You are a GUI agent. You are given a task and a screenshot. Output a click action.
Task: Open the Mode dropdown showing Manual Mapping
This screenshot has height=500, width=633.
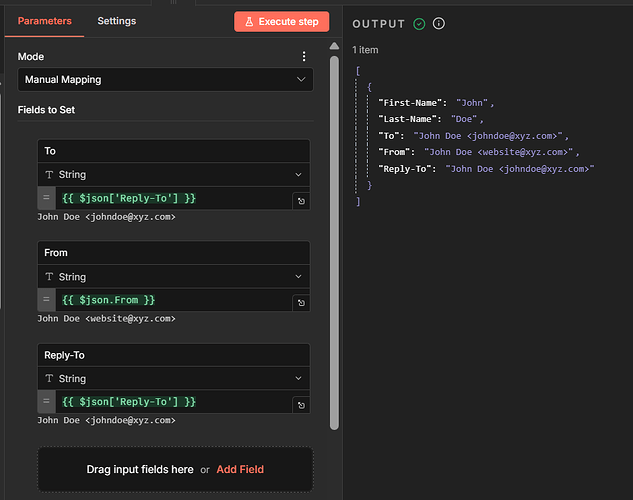tap(165, 80)
